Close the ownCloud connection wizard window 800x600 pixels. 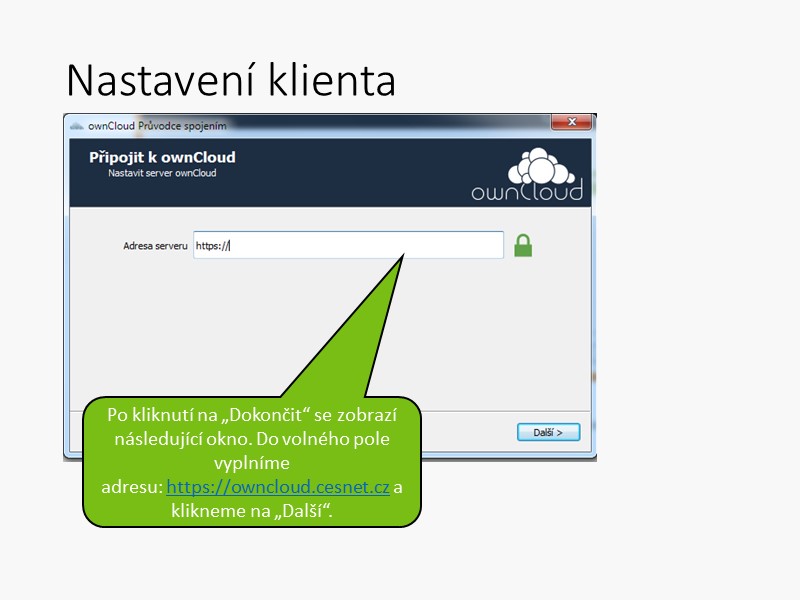[571, 122]
